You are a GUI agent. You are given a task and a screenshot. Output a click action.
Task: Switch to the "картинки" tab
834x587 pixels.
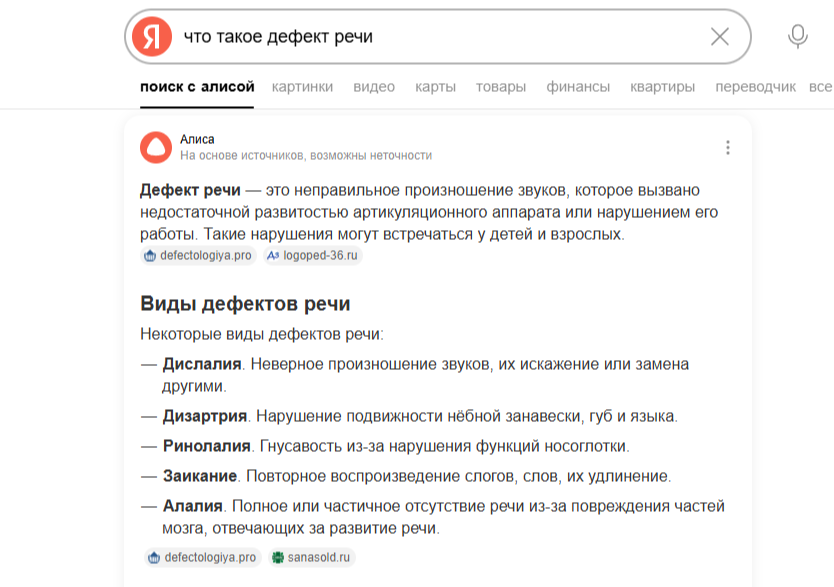[x=302, y=87]
